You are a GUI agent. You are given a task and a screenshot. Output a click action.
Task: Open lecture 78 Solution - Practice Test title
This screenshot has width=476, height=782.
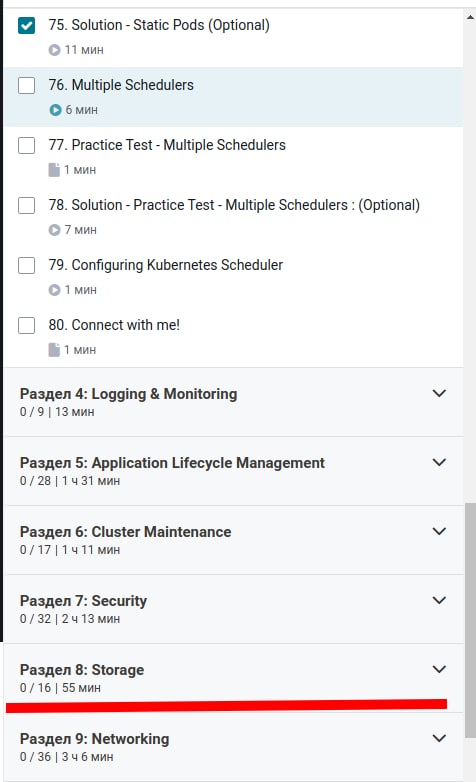click(x=234, y=205)
